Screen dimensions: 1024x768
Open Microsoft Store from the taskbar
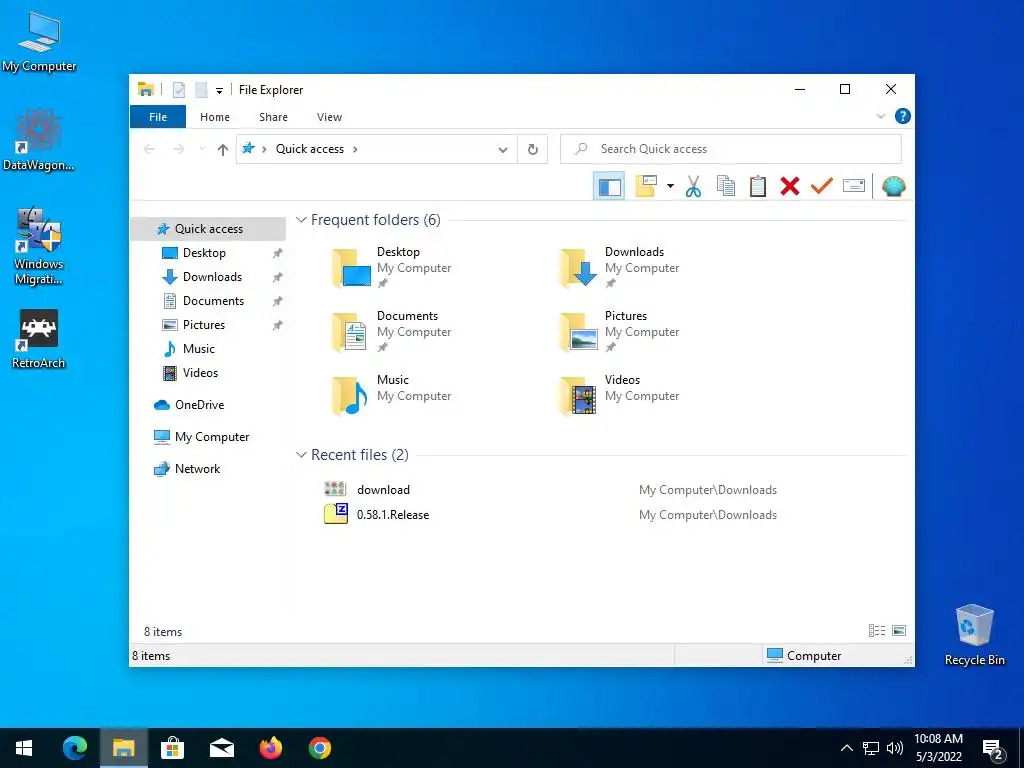pos(172,748)
